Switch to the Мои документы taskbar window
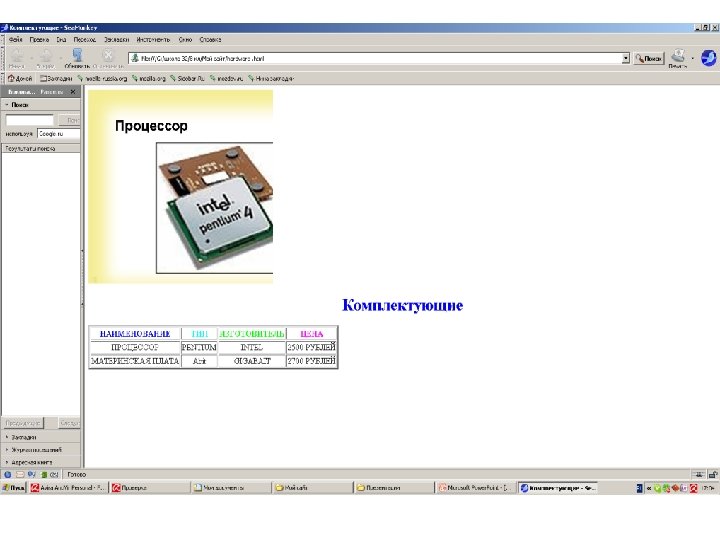720x540 pixels. 231,488
